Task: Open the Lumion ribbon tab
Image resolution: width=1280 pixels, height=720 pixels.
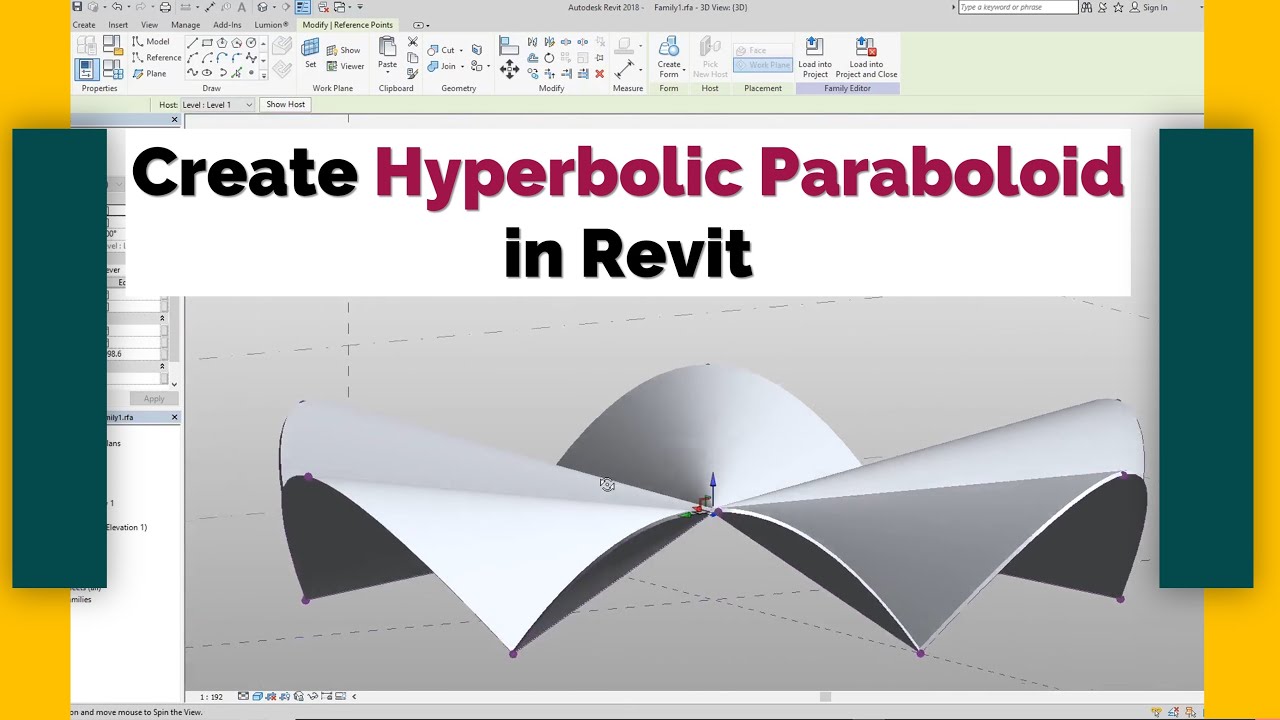Action: [x=271, y=25]
